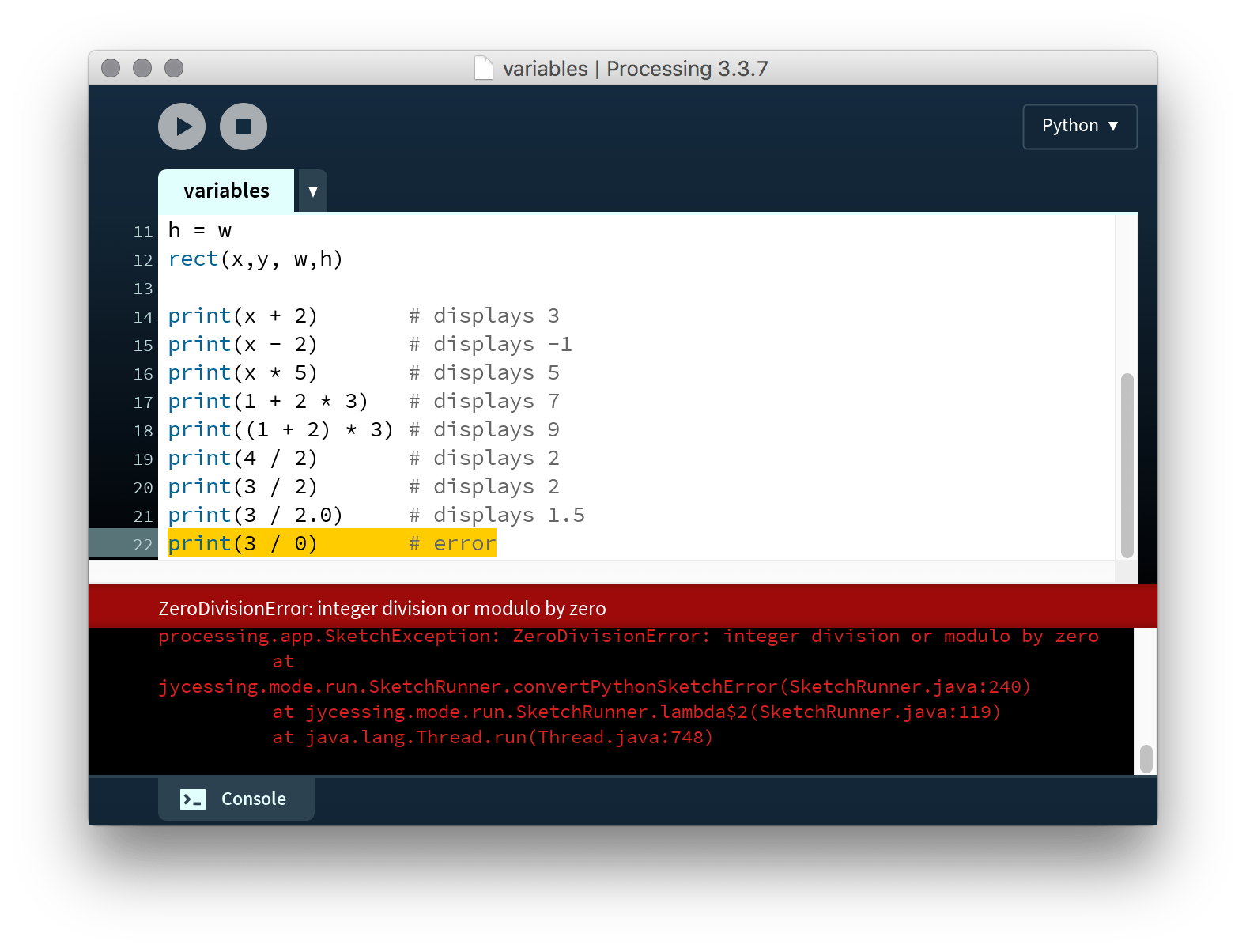
Task: Minimize the Processing window
Action: point(142,69)
